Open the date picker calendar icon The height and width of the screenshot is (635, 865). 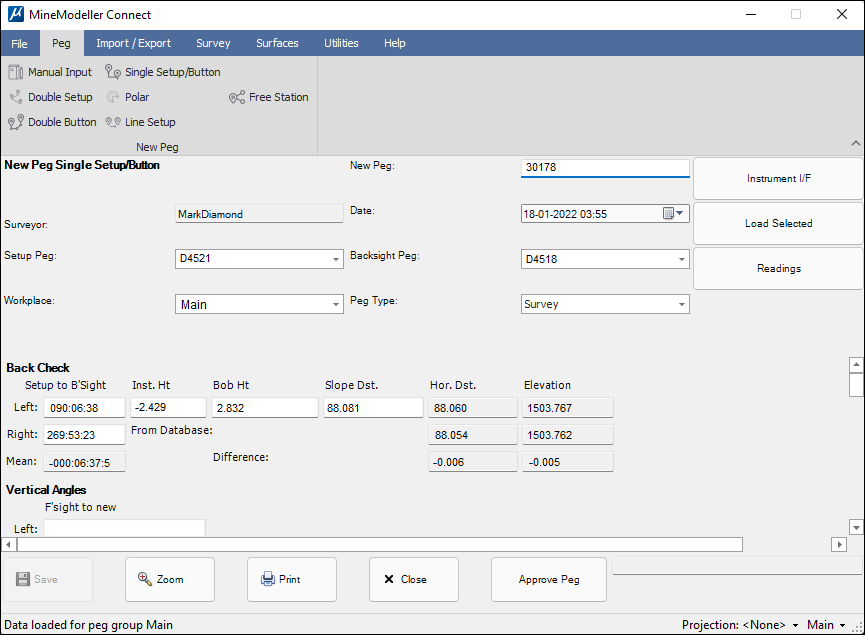coord(668,213)
